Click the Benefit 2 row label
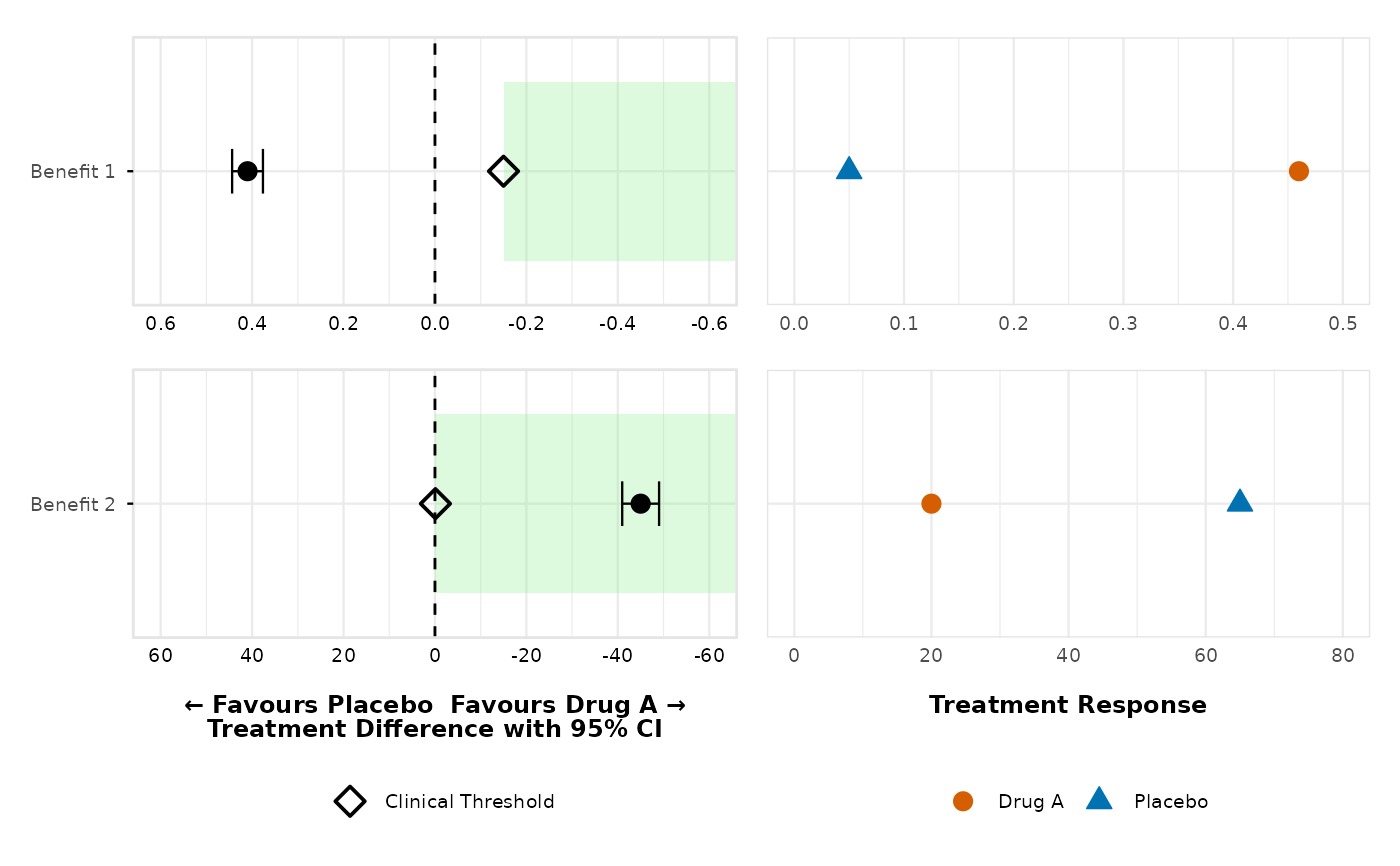 72,504
